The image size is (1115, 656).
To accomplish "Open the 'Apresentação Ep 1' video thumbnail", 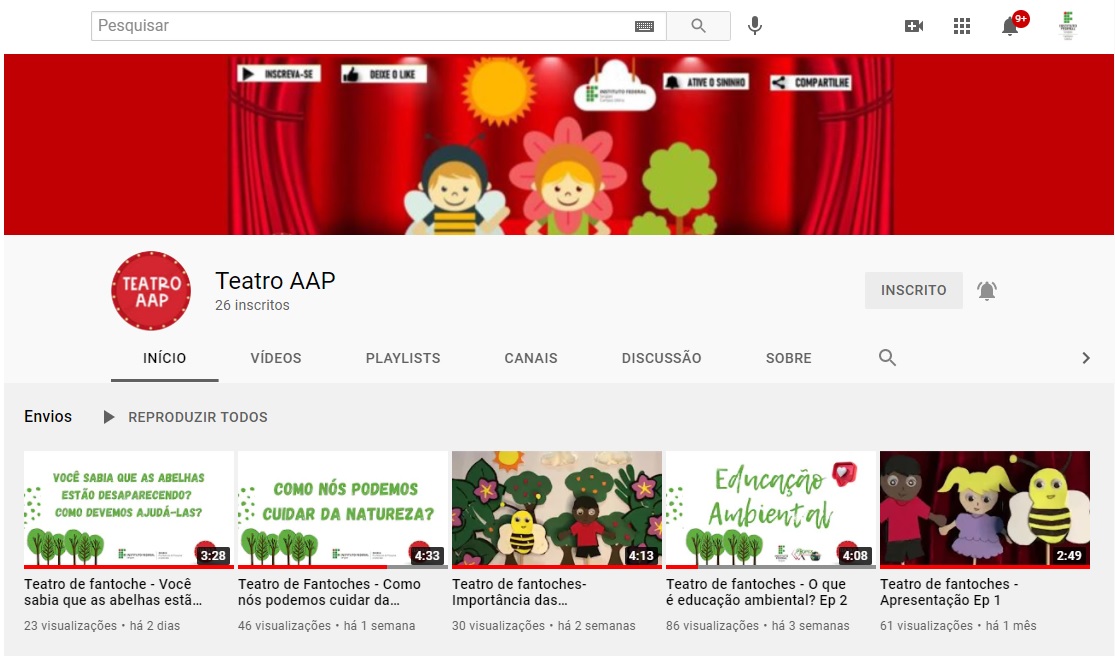I will click(984, 509).
